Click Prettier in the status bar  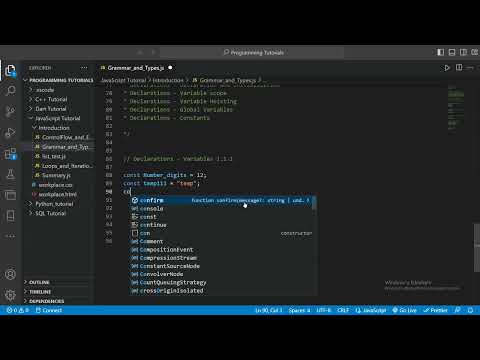[x=435, y=310]
